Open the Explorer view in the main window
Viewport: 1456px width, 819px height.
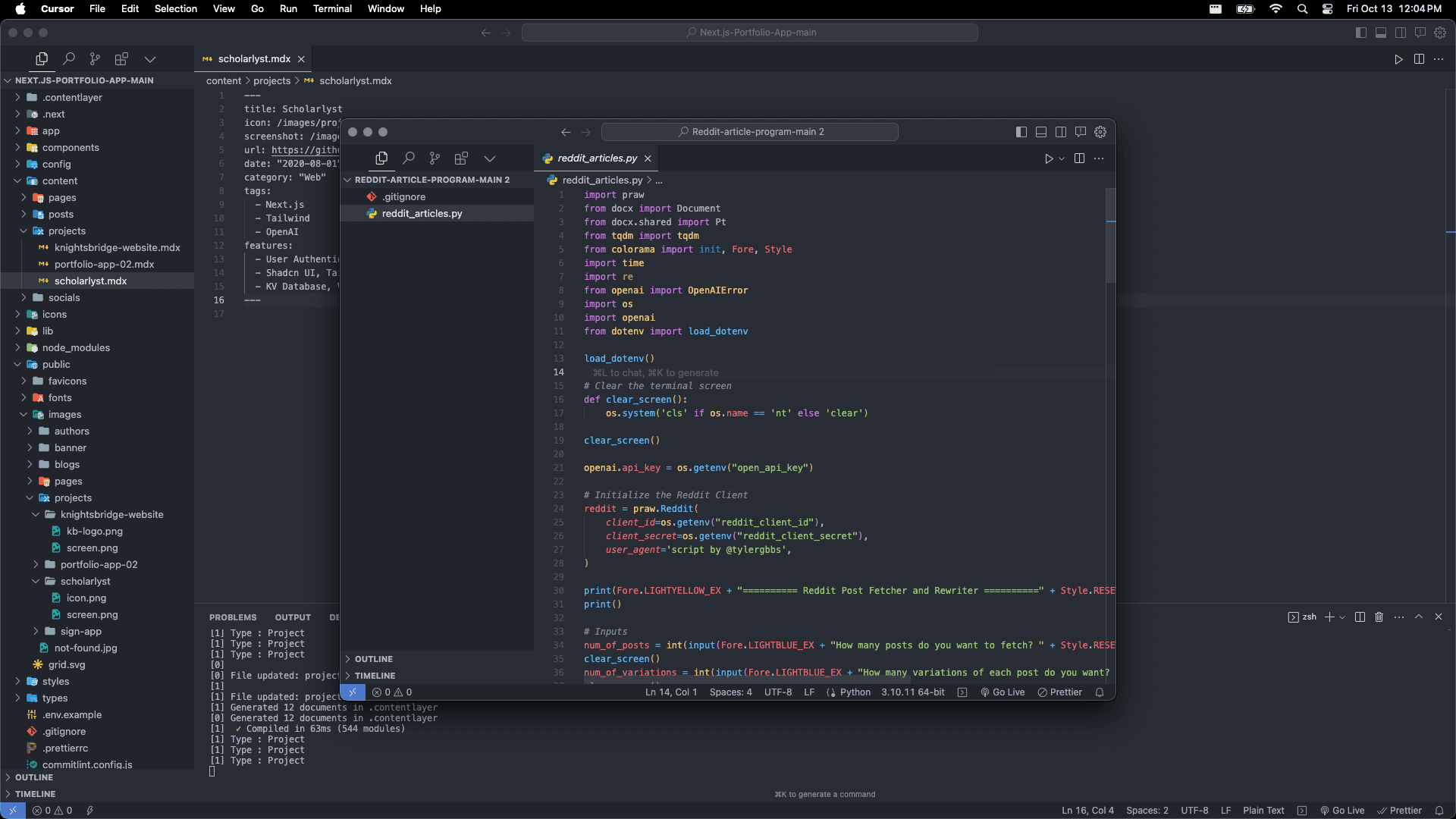(42, 58)
